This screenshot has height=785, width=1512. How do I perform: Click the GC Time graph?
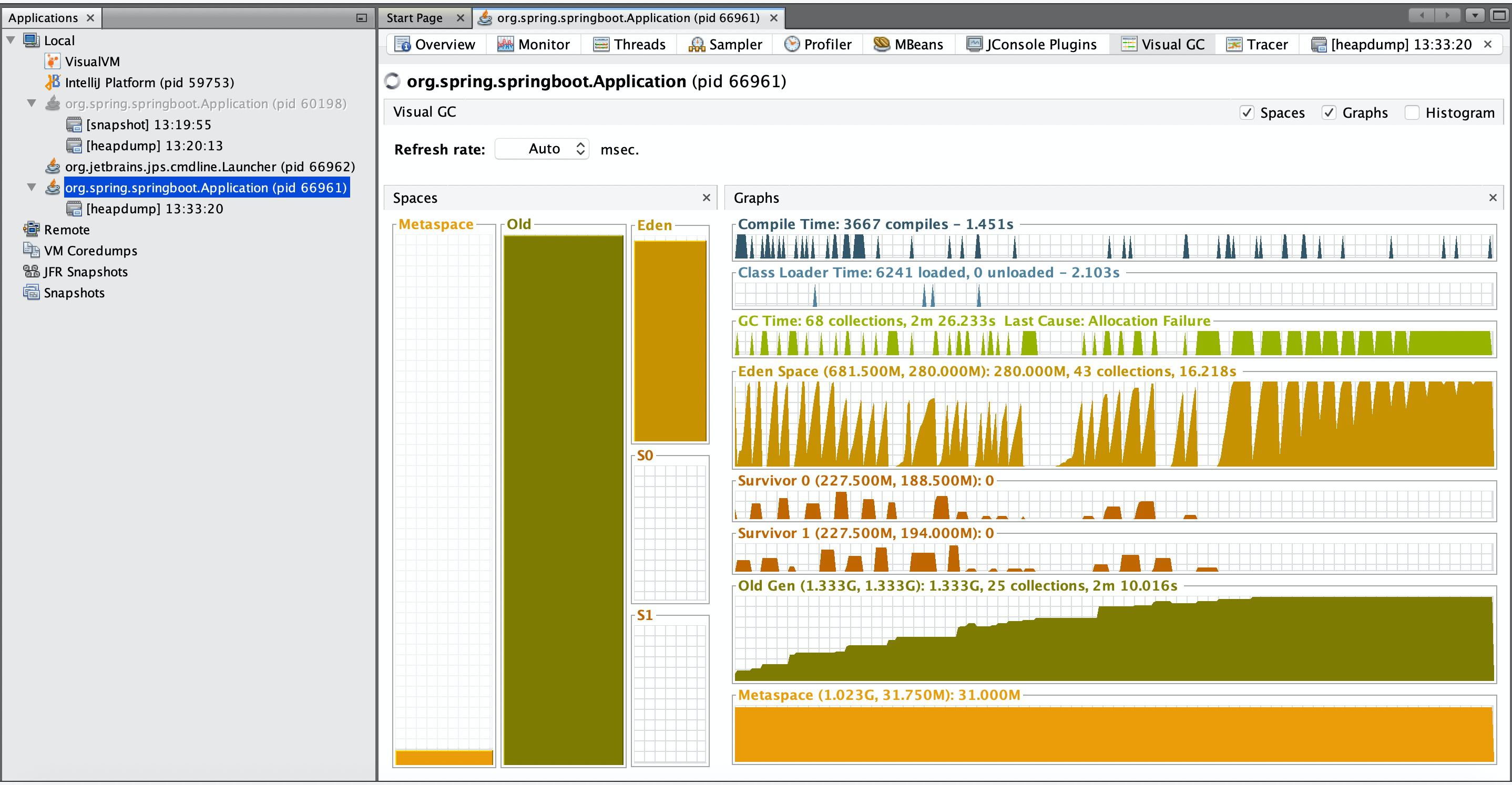pos(1113,343)
